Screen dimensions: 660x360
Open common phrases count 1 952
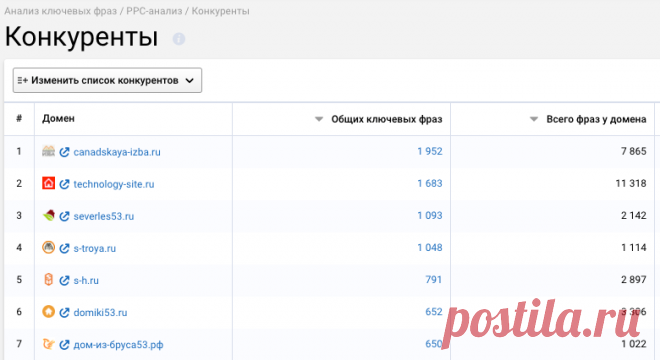pyautogui.click(x=430, y=152)
